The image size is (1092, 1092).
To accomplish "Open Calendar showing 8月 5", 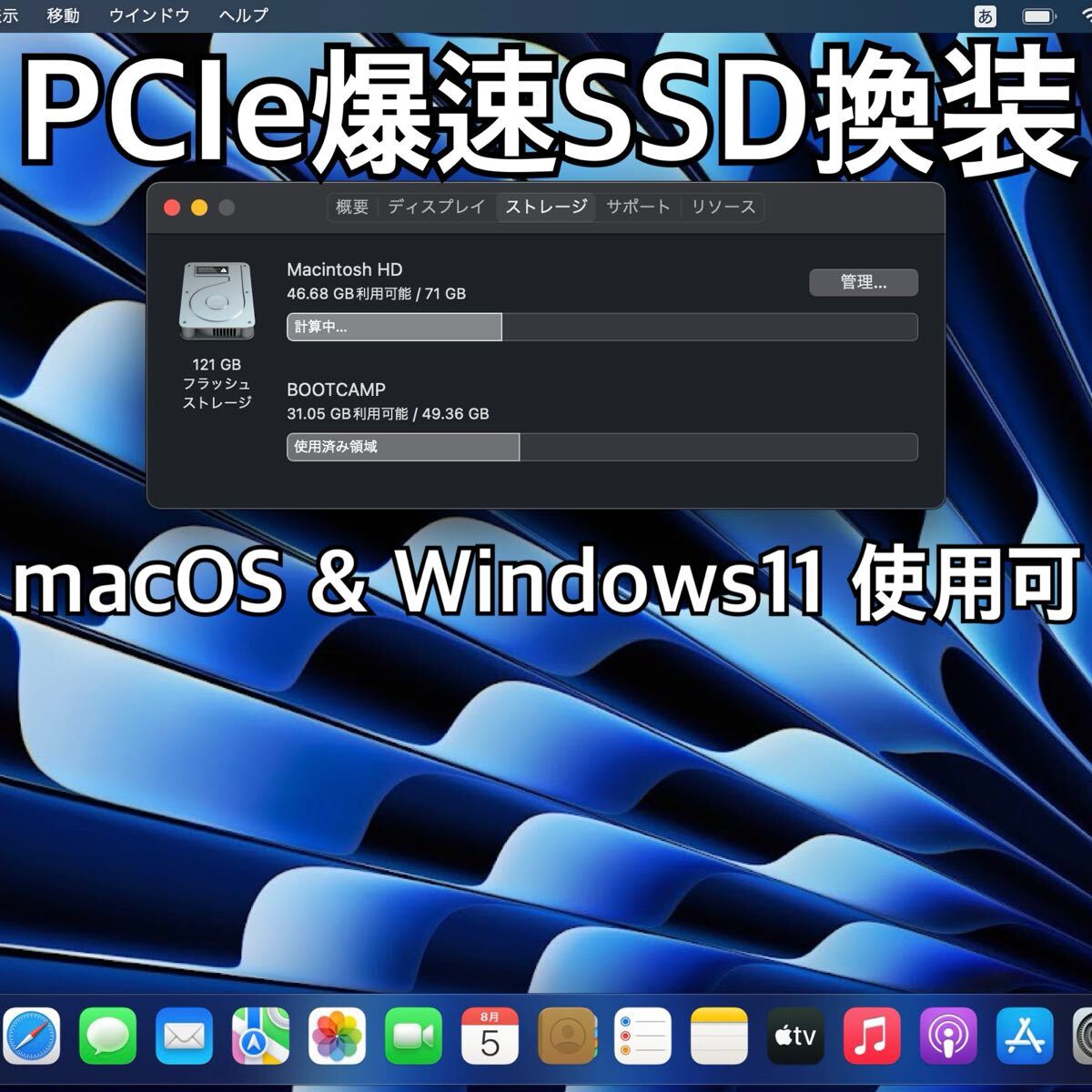I will (x=490, y=1036).
